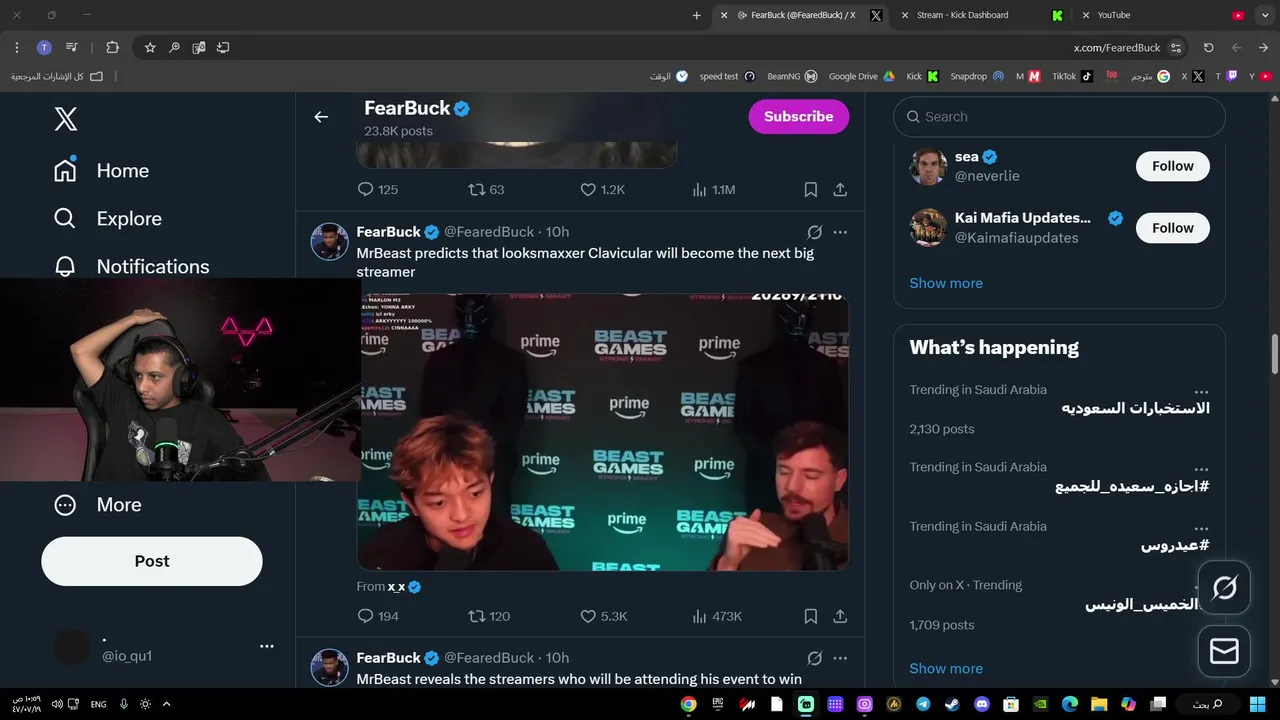Open the sea @neverlie profile avatar
Image resolution: width=1280 pixels, height=720 pixels.
[x=928, y=166]
